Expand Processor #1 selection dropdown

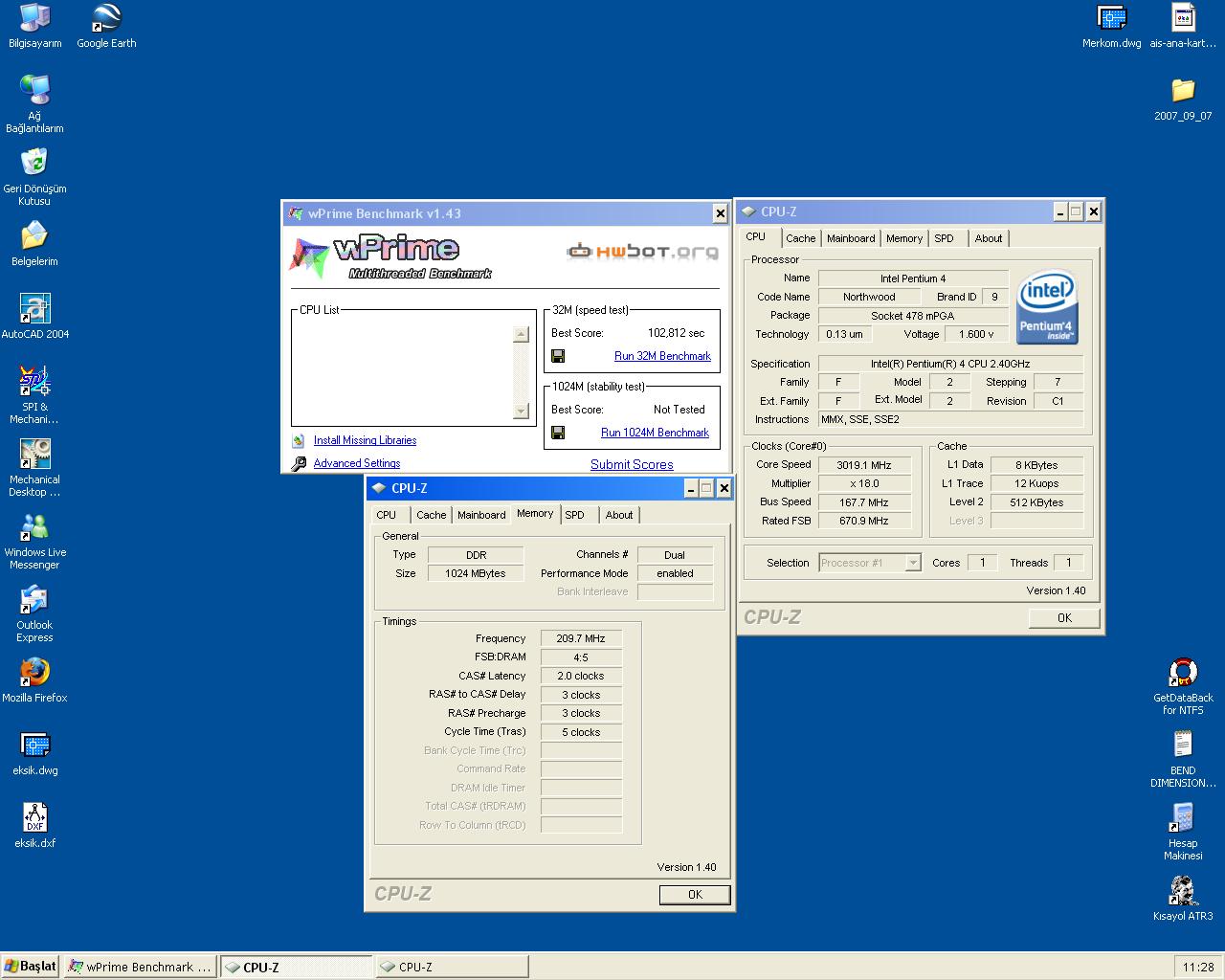click(x=913, y=563)
